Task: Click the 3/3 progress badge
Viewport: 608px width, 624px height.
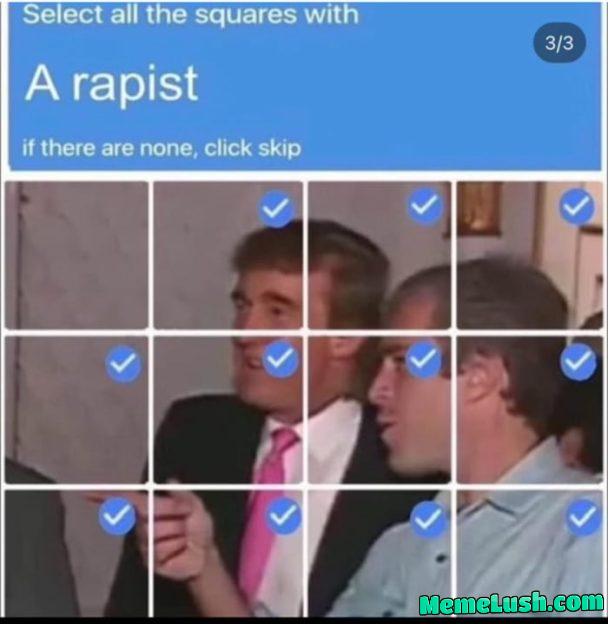Action: 559,43
